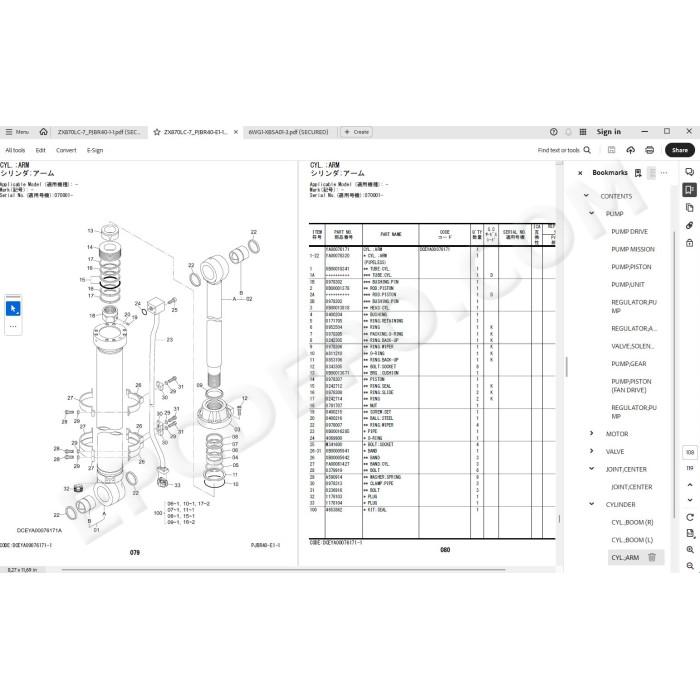Image resolution: width=700 pixels, height=700 pixels.
Task: Open the page thumbnails copy icon
Action: [x=689, y=208]
